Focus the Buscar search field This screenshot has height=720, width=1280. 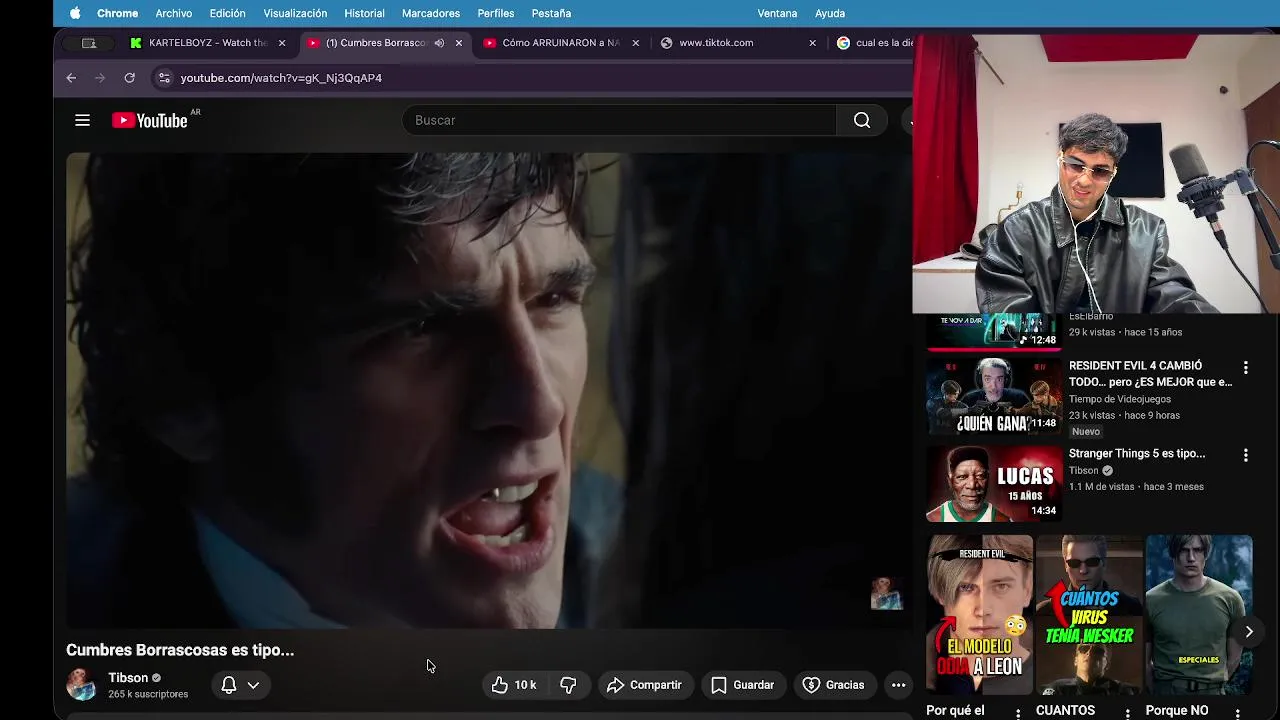(x=619, y=120)
